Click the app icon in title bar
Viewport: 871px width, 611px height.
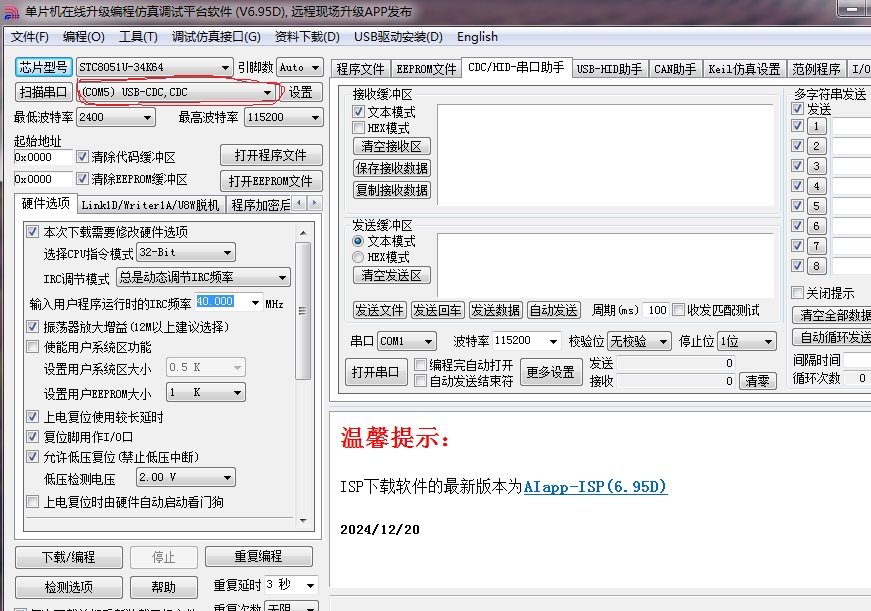(12, 12)
